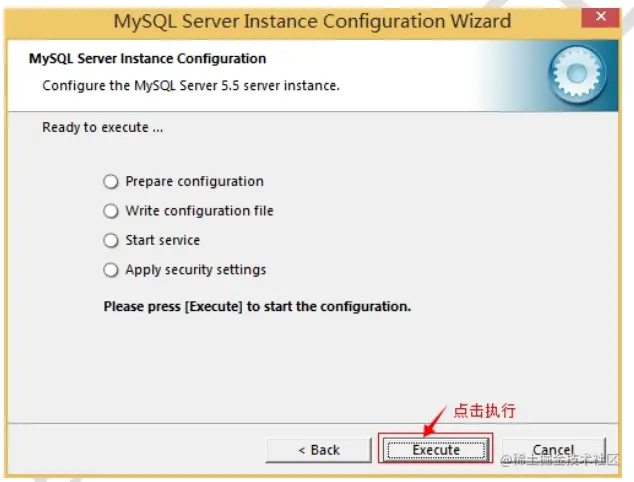Select the Write configuration file step indicator
Screen dimensions: 634x482
(x=111, y=211)
